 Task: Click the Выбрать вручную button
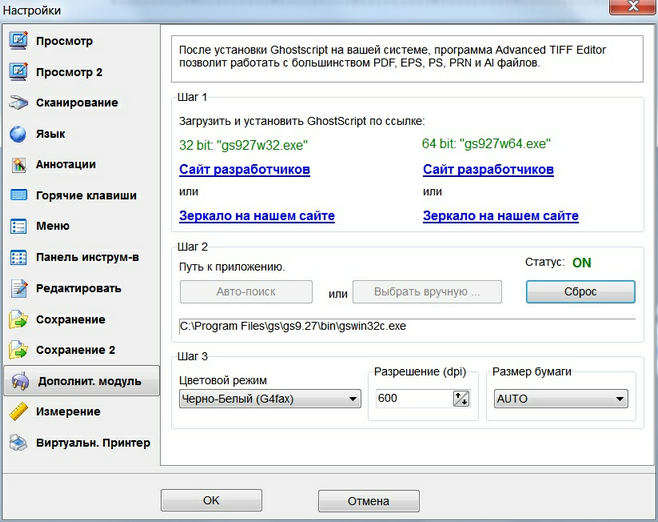click(x=427, y=292)
